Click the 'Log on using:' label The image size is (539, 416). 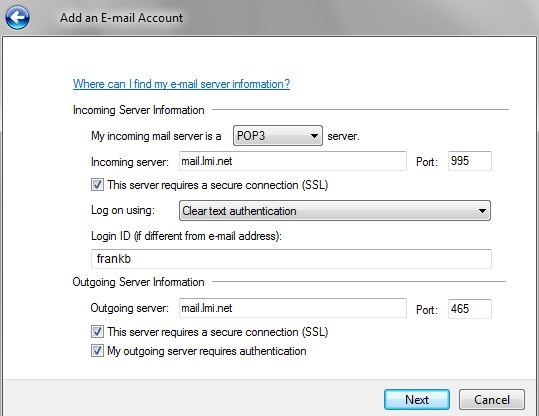[x=123, y=210]
